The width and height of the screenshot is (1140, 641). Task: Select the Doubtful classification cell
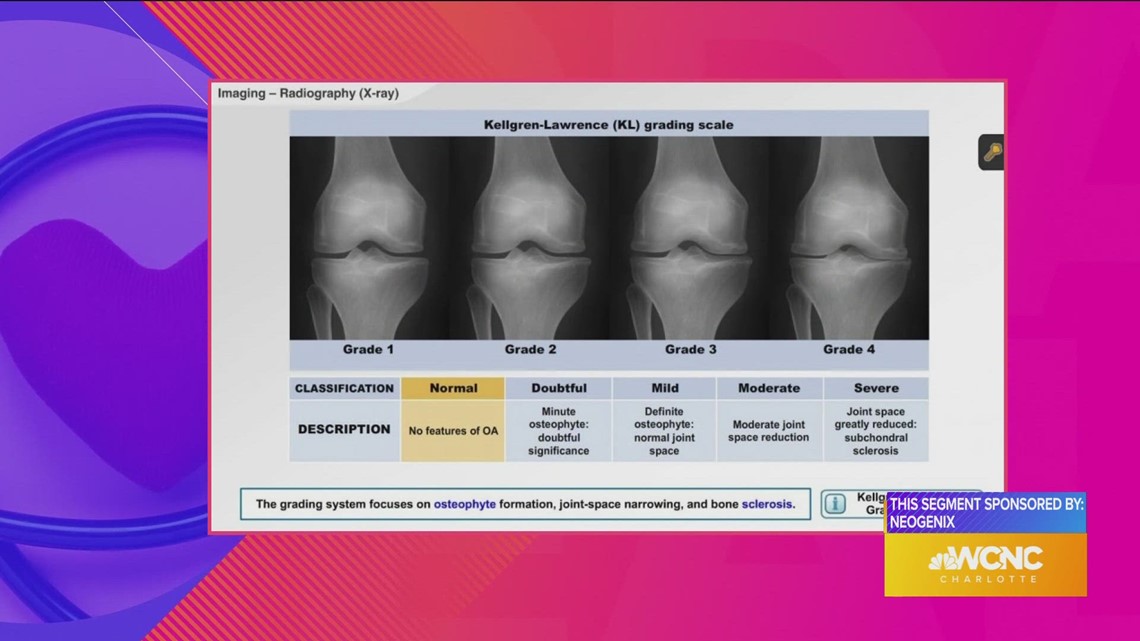[x=558, y=388]
